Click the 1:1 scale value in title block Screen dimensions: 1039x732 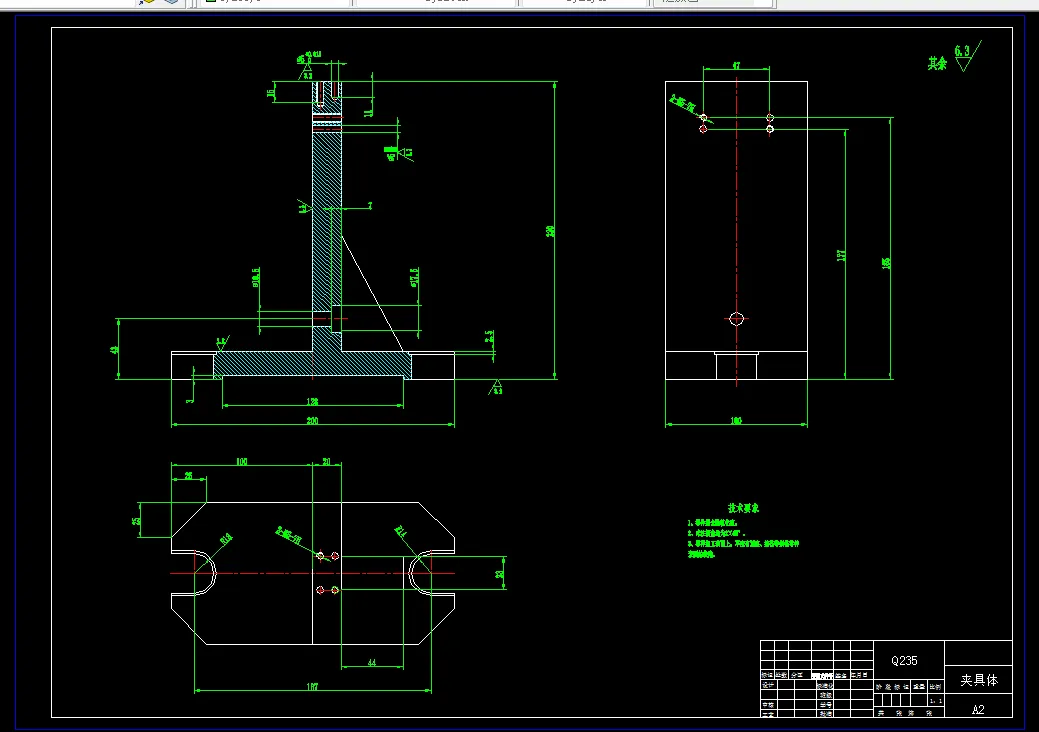click(x=935, y=701)
